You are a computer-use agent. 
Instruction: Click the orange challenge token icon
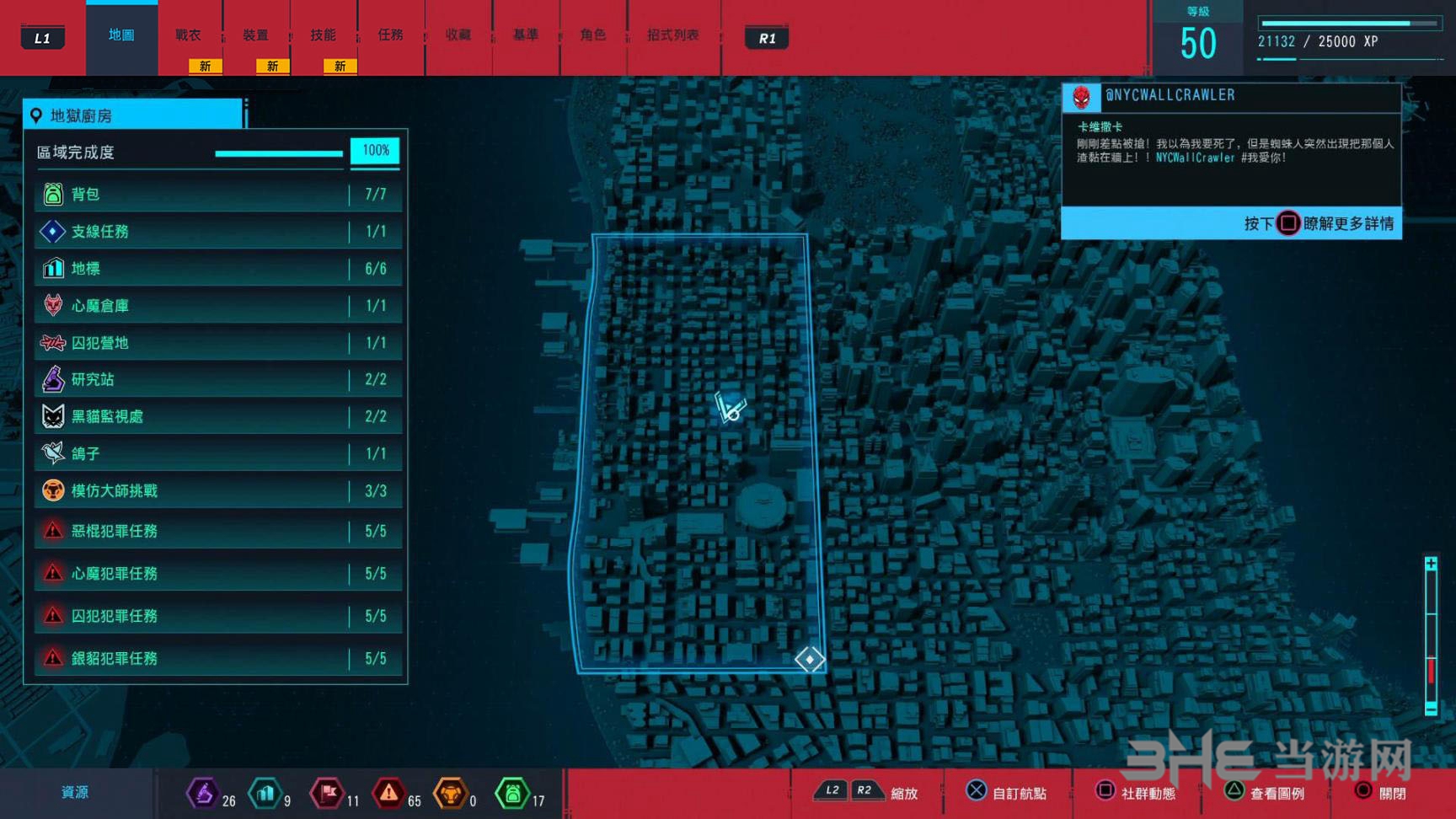(x=450, y=793)
